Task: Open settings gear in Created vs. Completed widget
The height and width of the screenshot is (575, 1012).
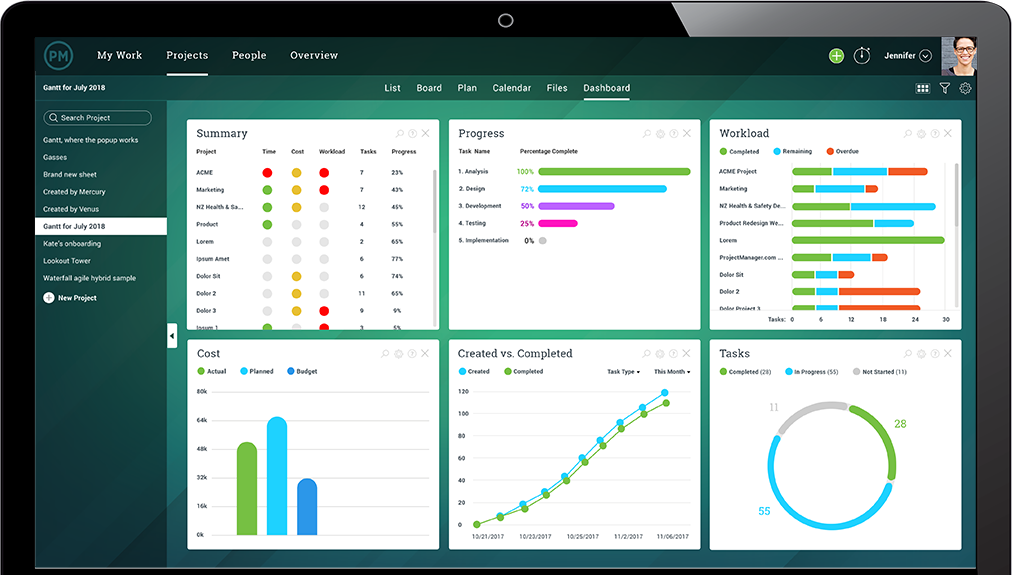Action: pos(660,354)
